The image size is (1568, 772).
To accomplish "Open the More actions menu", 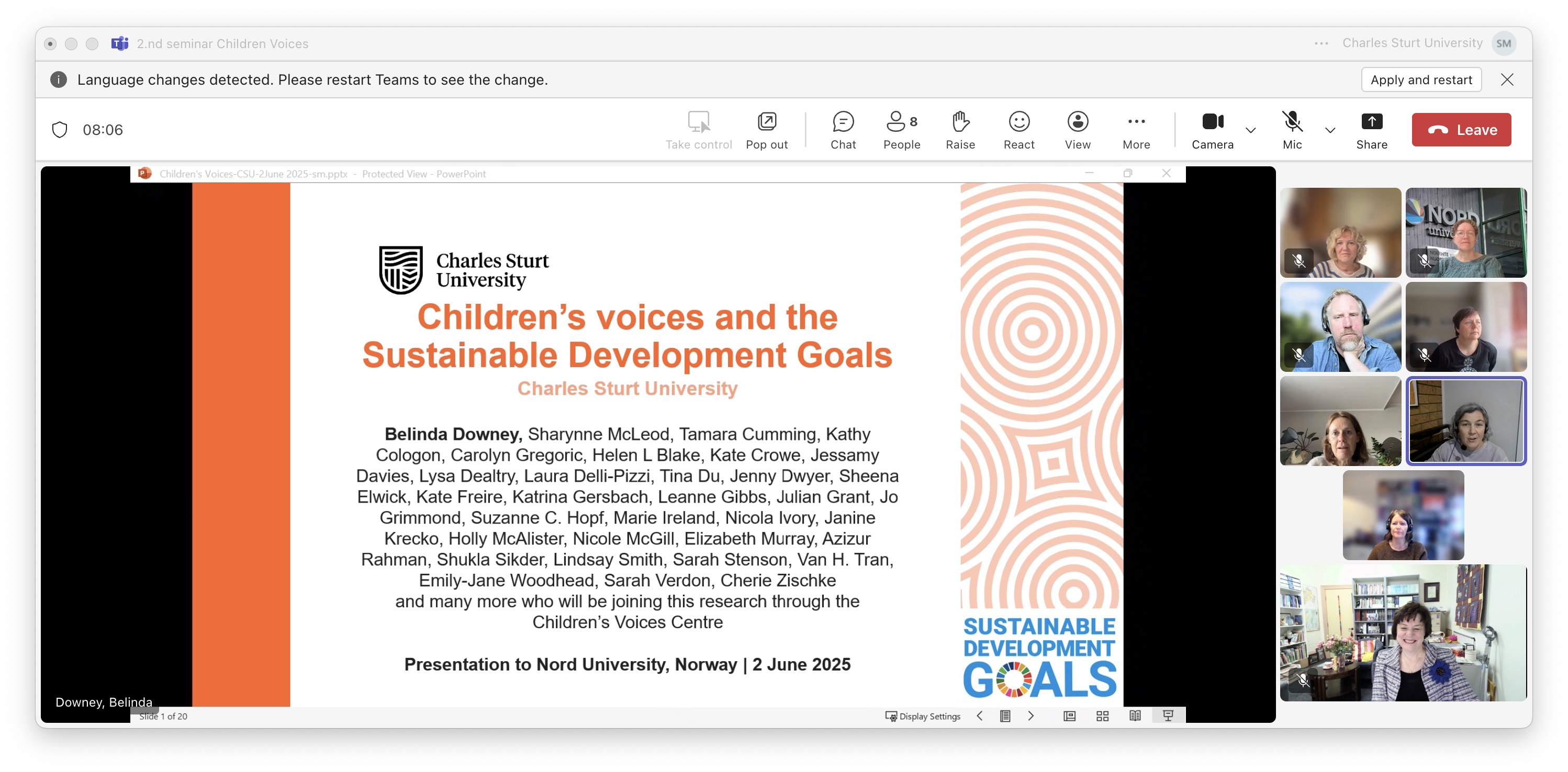I will [x=1136, y=130].
